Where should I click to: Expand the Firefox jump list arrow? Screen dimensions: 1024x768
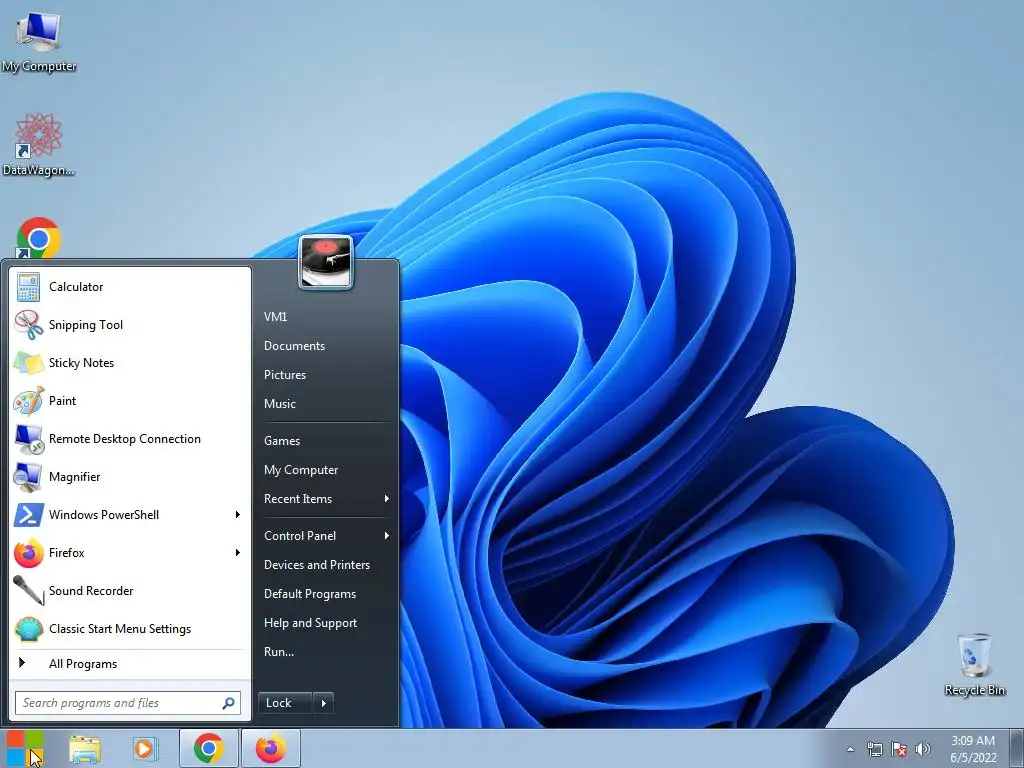(x=238, y=552)
